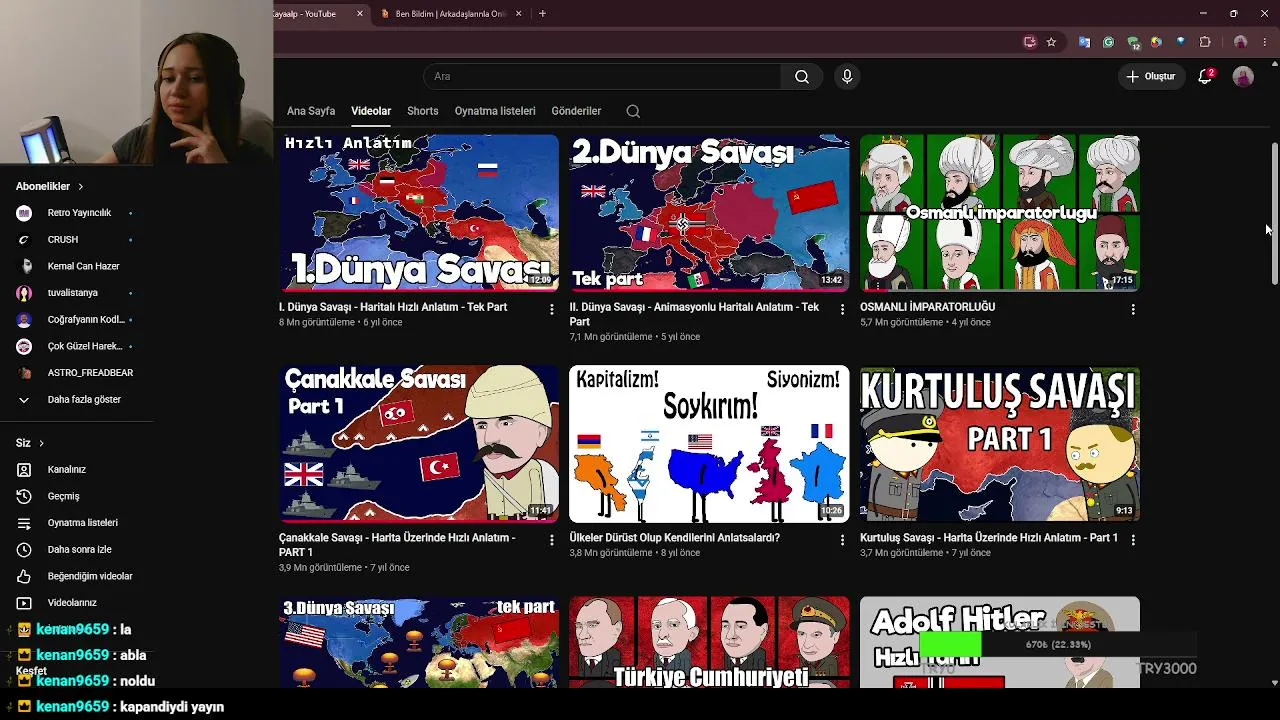The height and width of the screenshot is (720, 1280).
Task: Open options menu for OSMANLI İMPARATORLUĞU video
Action: 1133,310
